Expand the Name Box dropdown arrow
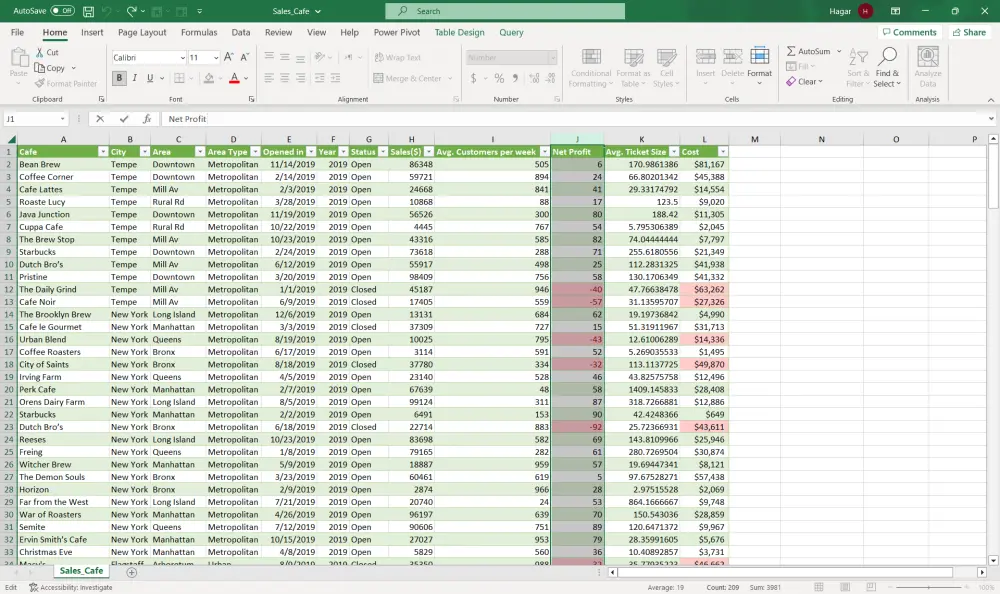 (x=62, y=119)
